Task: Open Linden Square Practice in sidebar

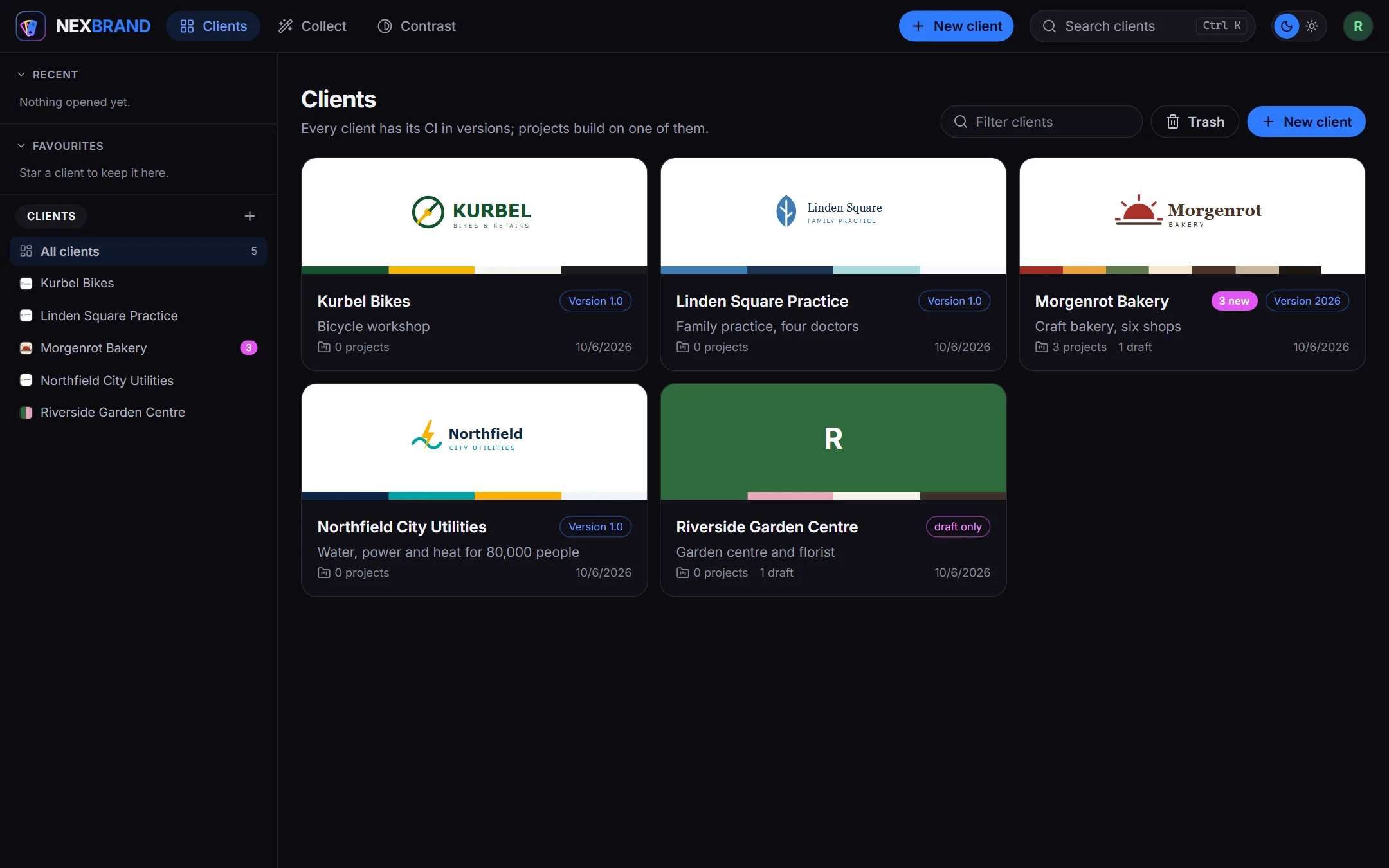Action: tap(138, 316)
